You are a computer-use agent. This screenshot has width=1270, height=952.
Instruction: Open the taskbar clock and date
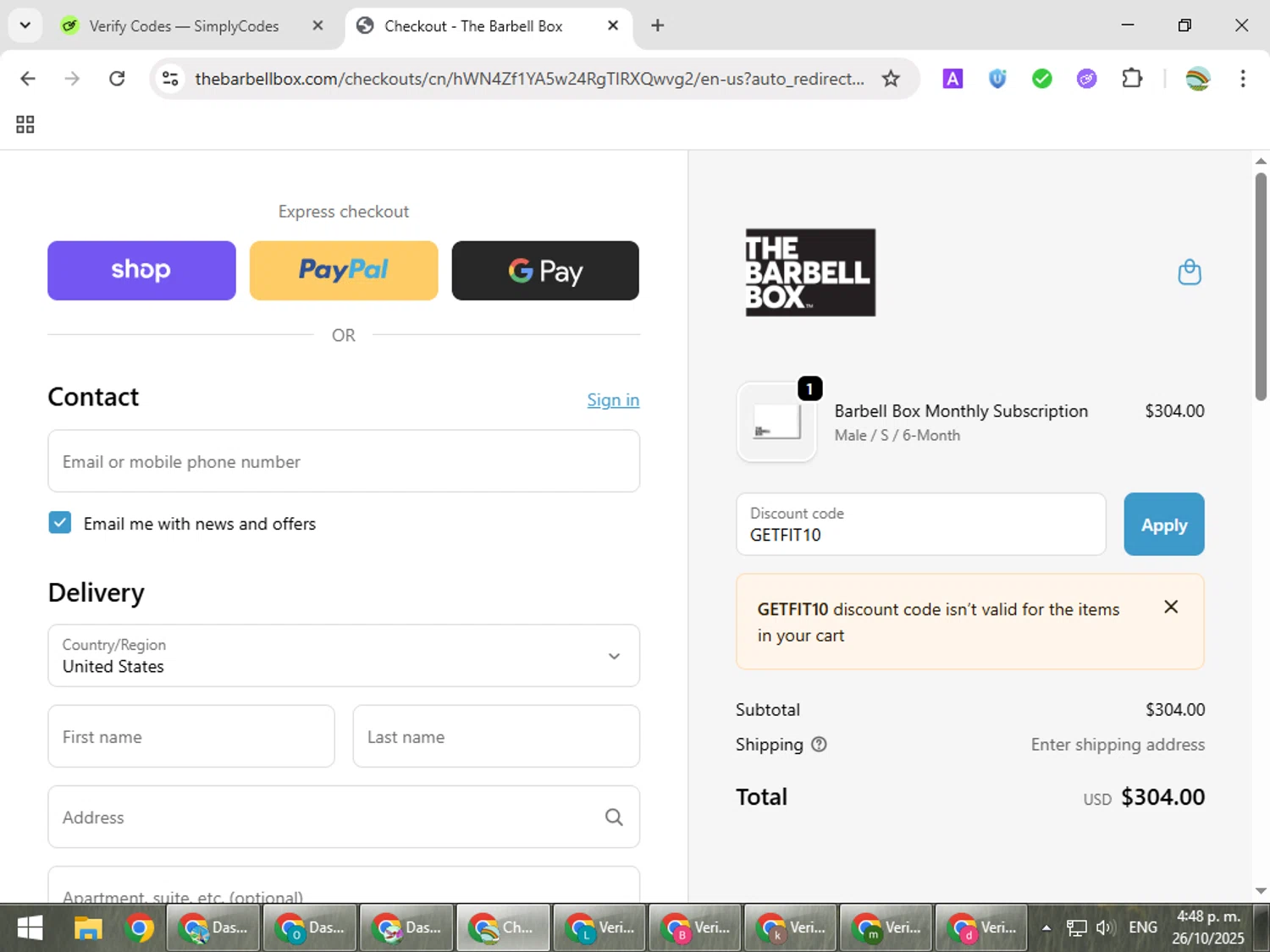pyautogui.click(x=1208, y=928)
